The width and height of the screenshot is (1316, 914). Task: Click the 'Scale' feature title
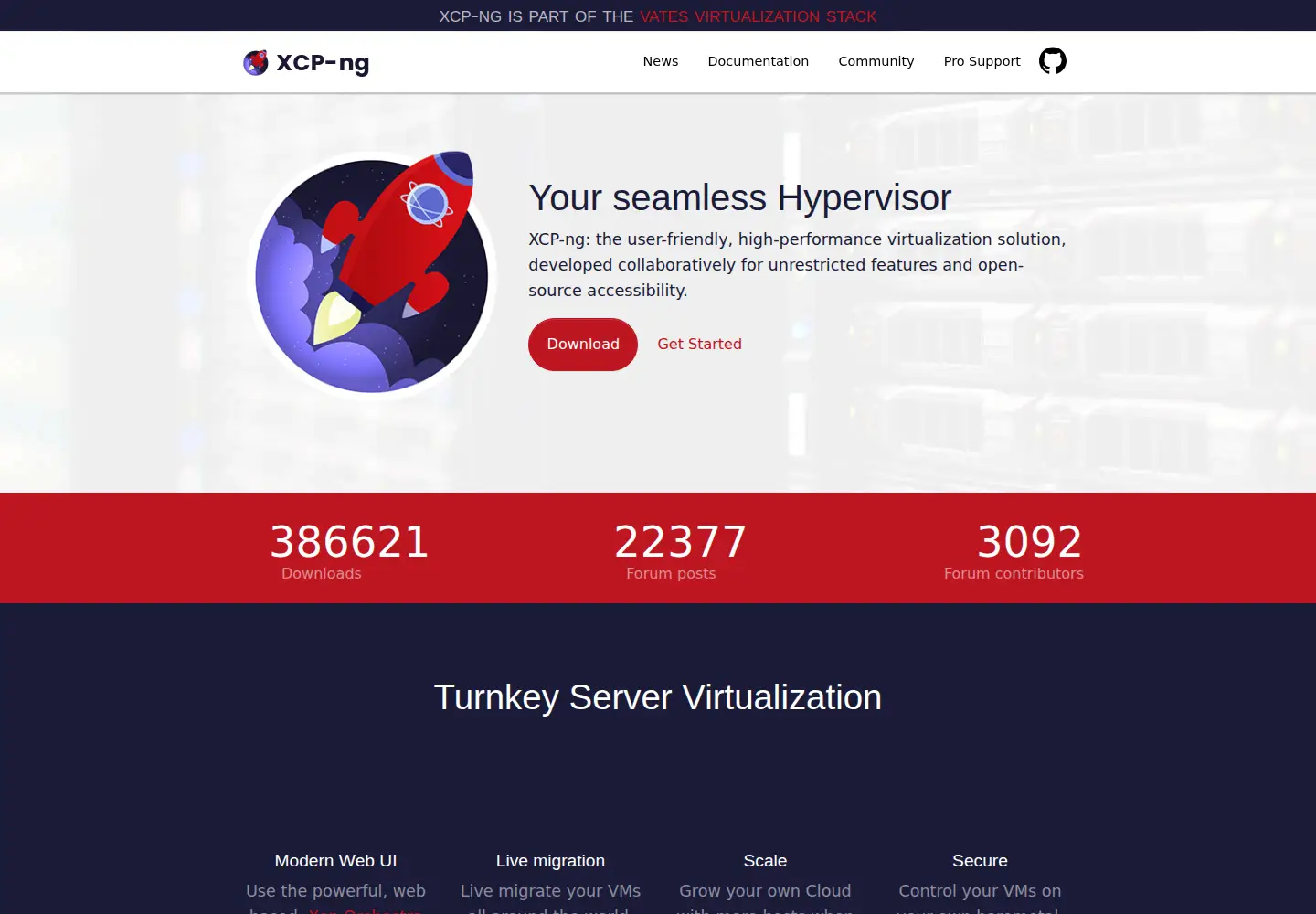[x=765, y=861]
